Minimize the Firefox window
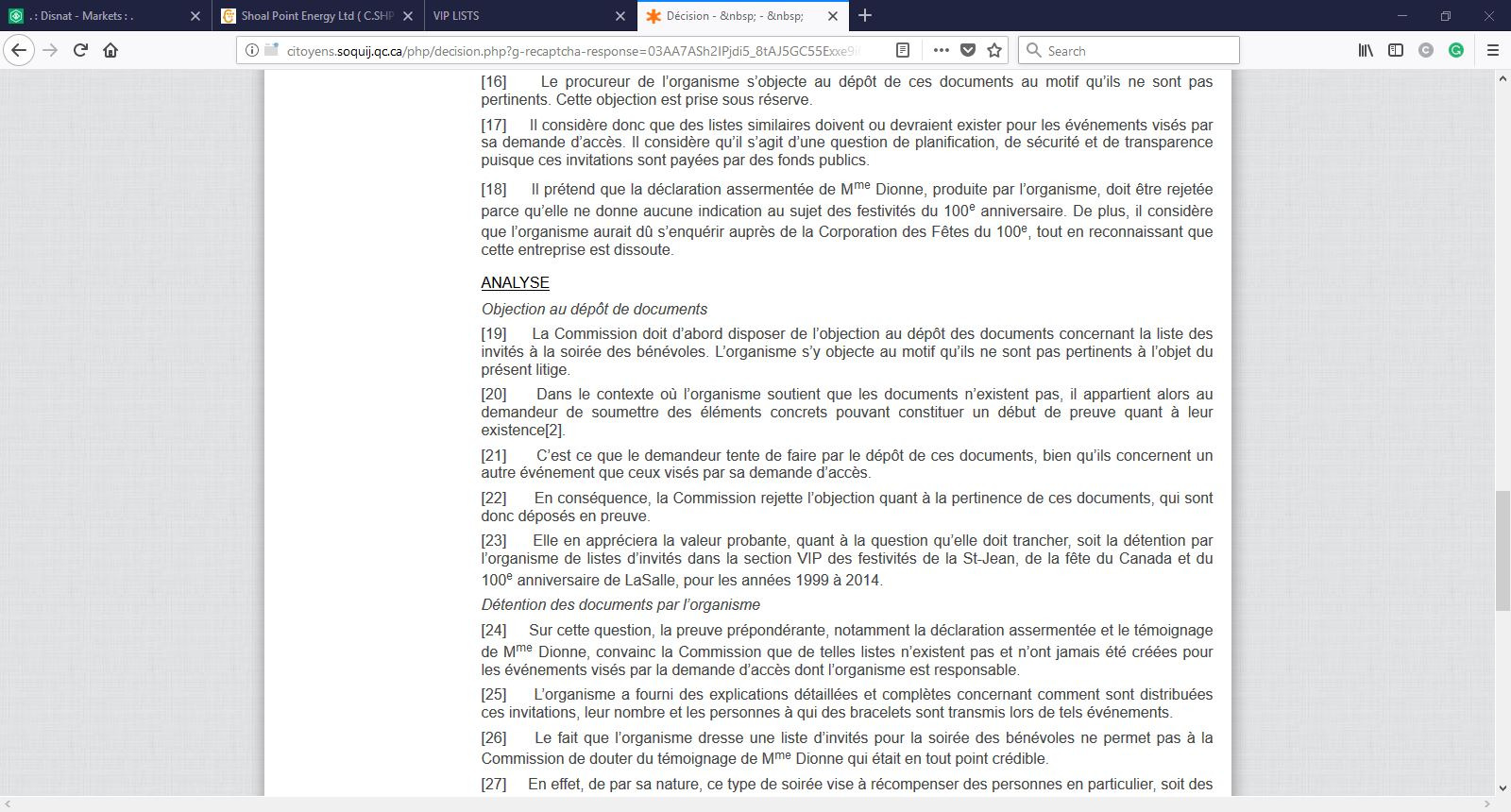Screen dimensions: 1511x812 (1402, 15)
